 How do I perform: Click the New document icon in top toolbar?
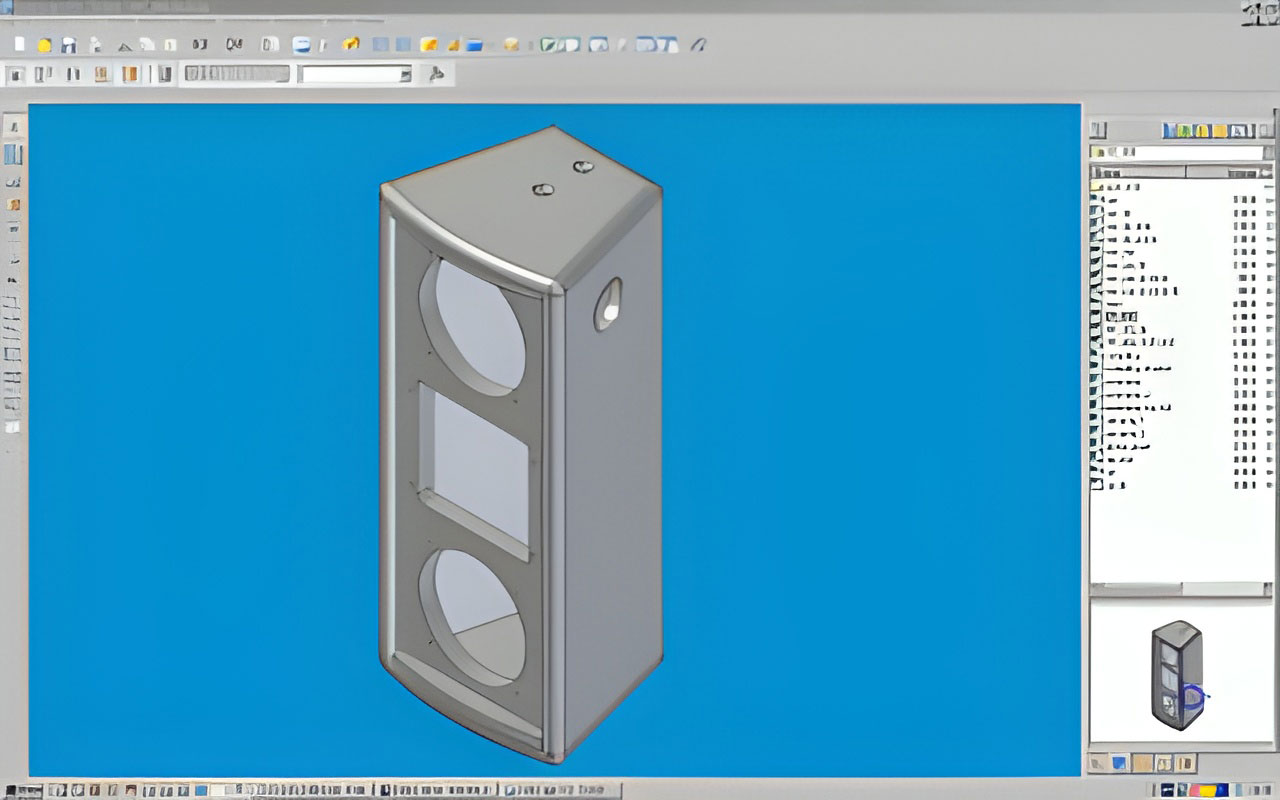(19, 44)
